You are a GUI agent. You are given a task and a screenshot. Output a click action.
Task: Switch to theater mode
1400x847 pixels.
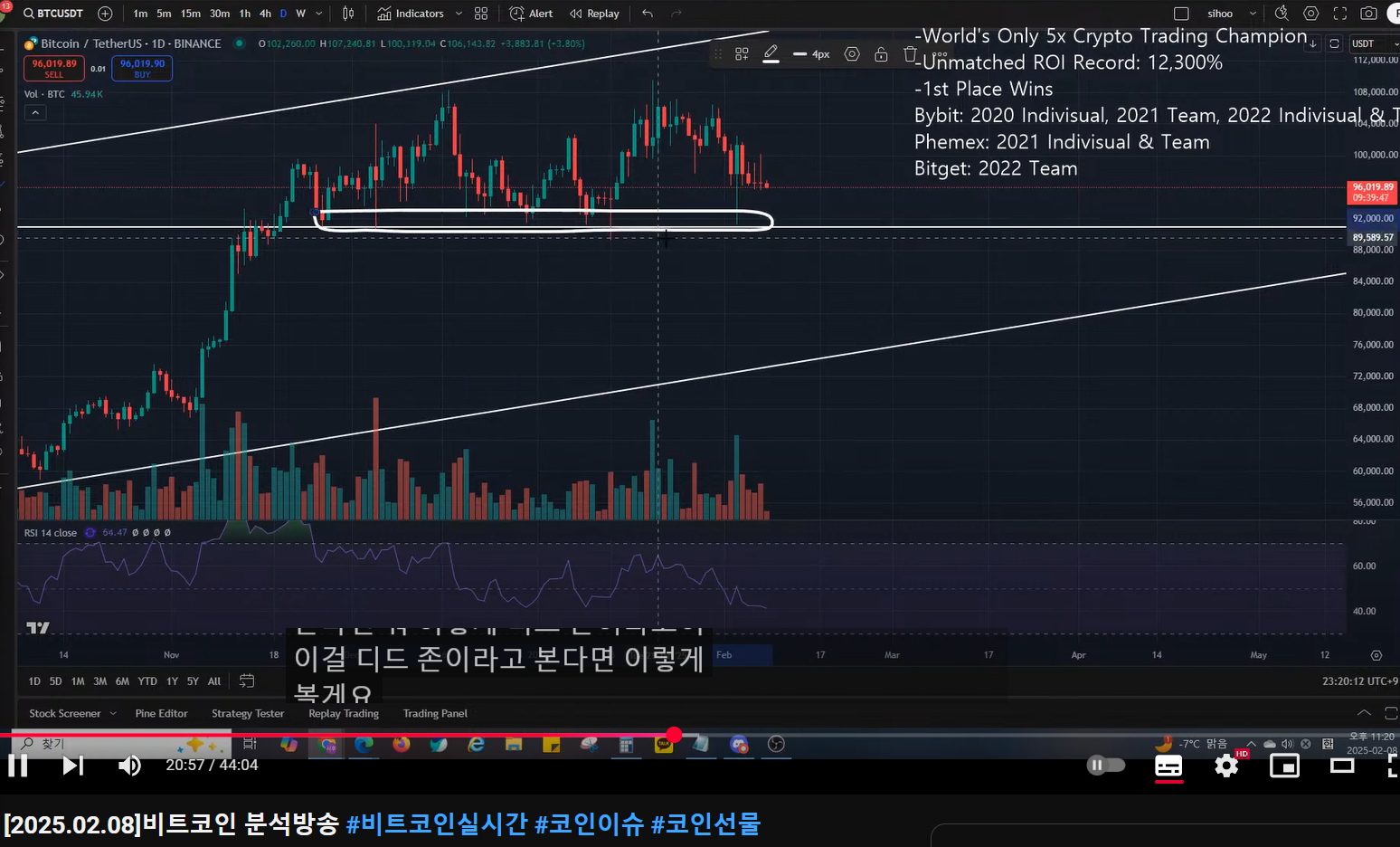coord(1343,766)
